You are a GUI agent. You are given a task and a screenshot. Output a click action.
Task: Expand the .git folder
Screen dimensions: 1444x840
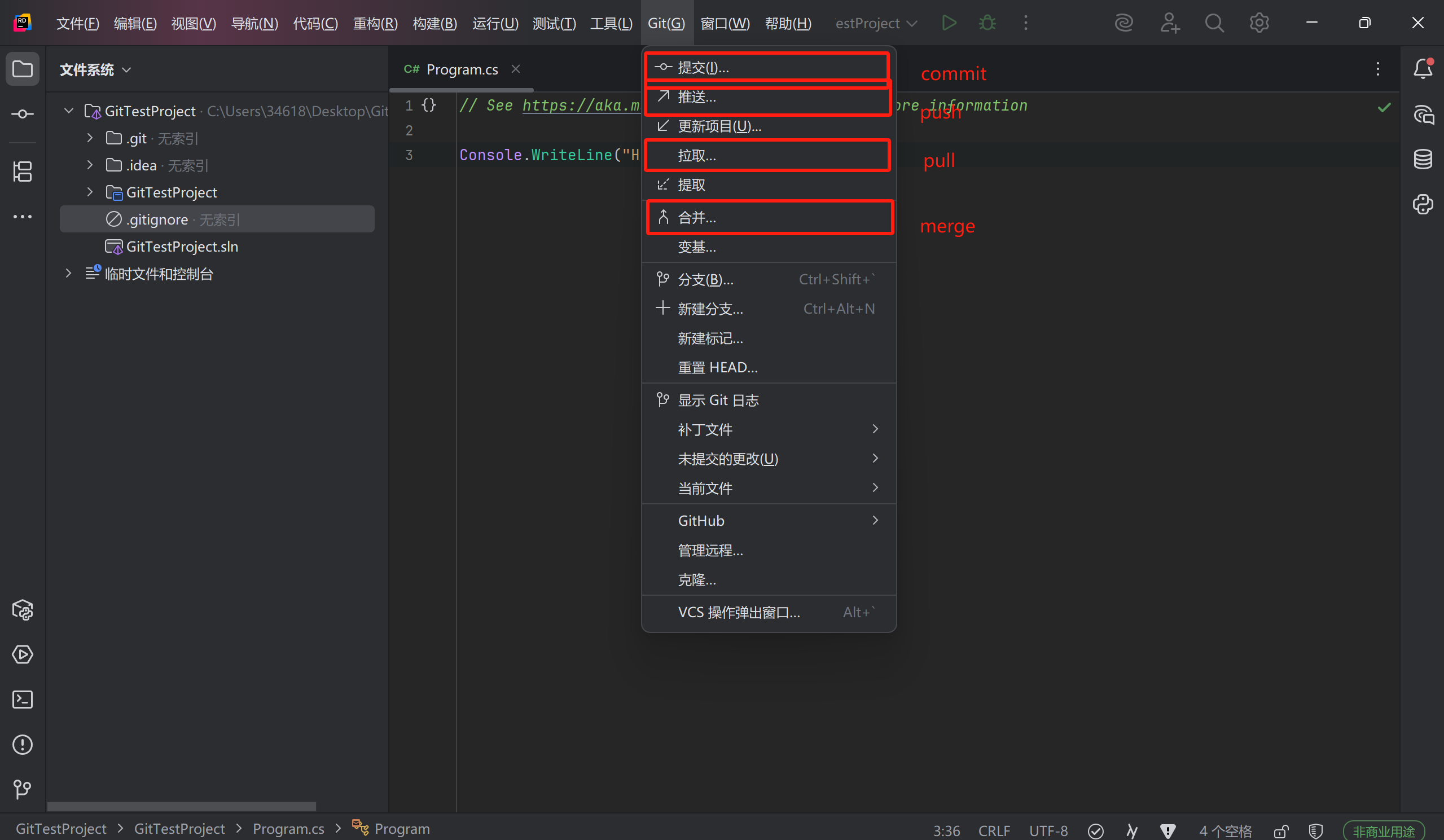pos(89,138)
